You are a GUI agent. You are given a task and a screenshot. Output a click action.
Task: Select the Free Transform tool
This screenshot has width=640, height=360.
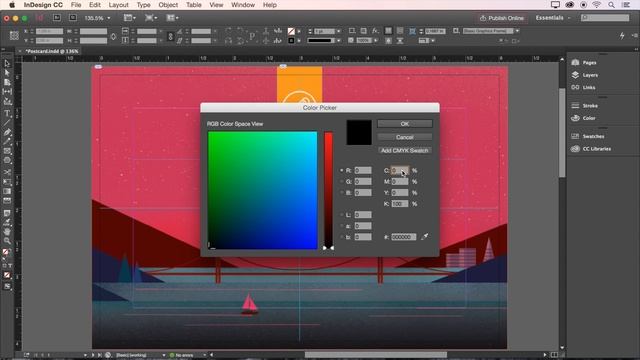(7, 182)
